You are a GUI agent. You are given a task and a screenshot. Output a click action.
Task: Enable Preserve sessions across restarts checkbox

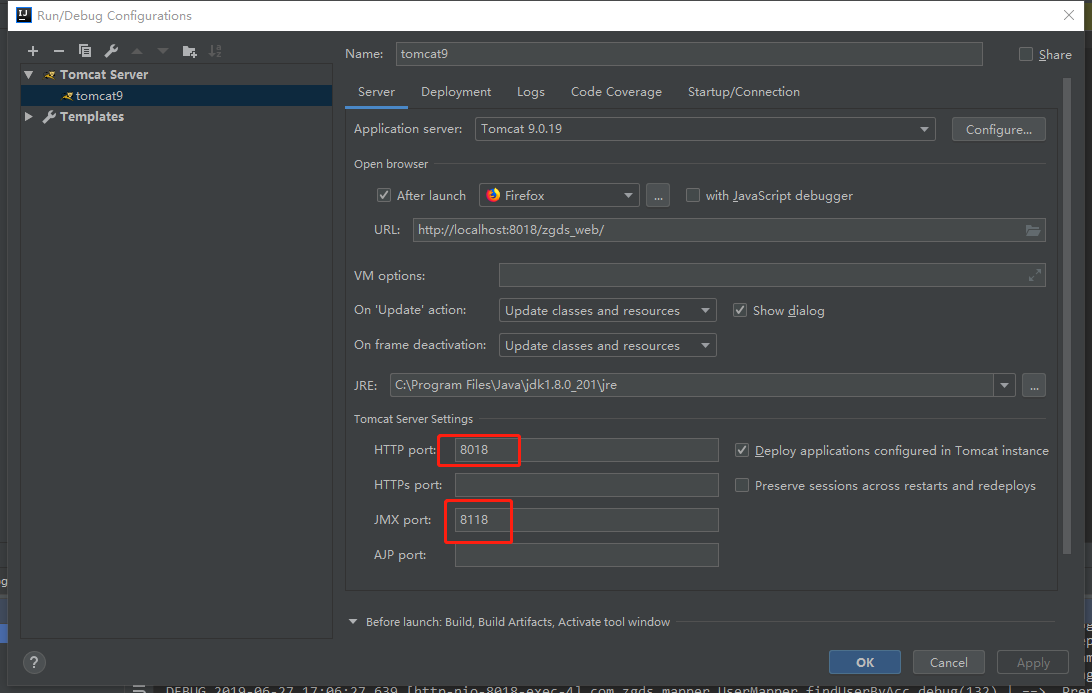742,485
